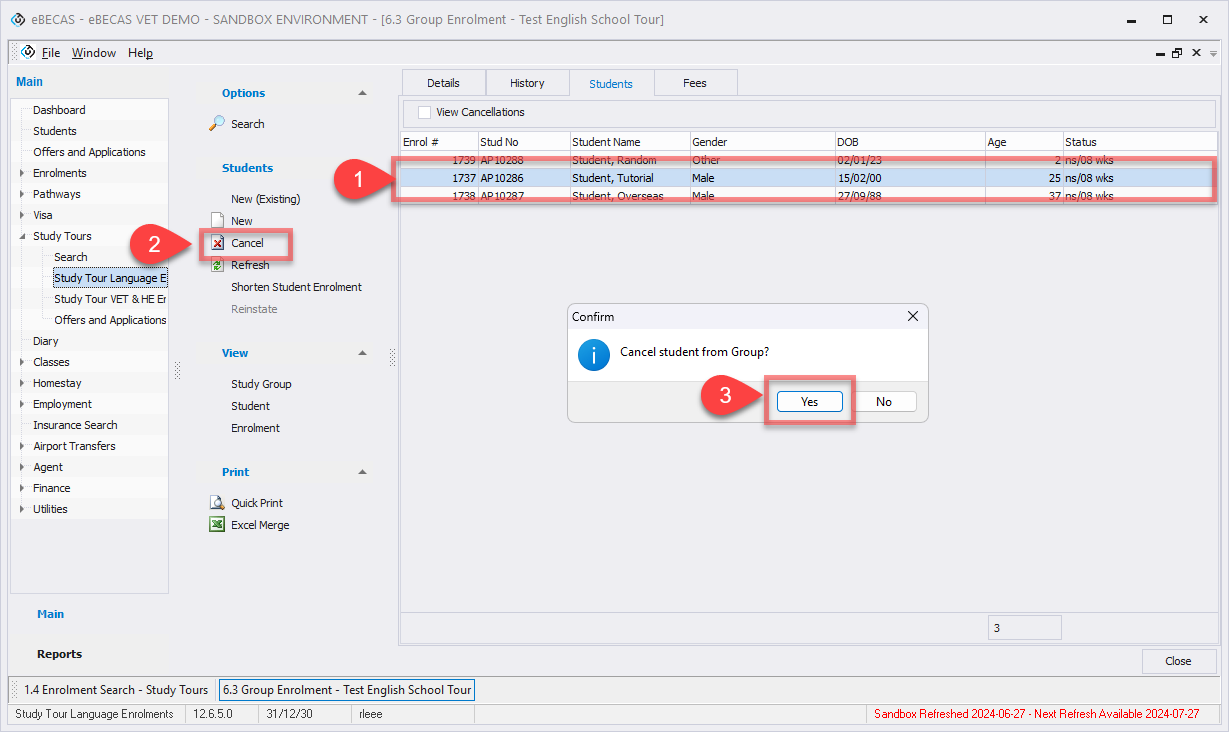The height and width of the screenshot is (732, 1229).
Task: Collapse the Options panel section arrow
Action: tap(362, 93)
